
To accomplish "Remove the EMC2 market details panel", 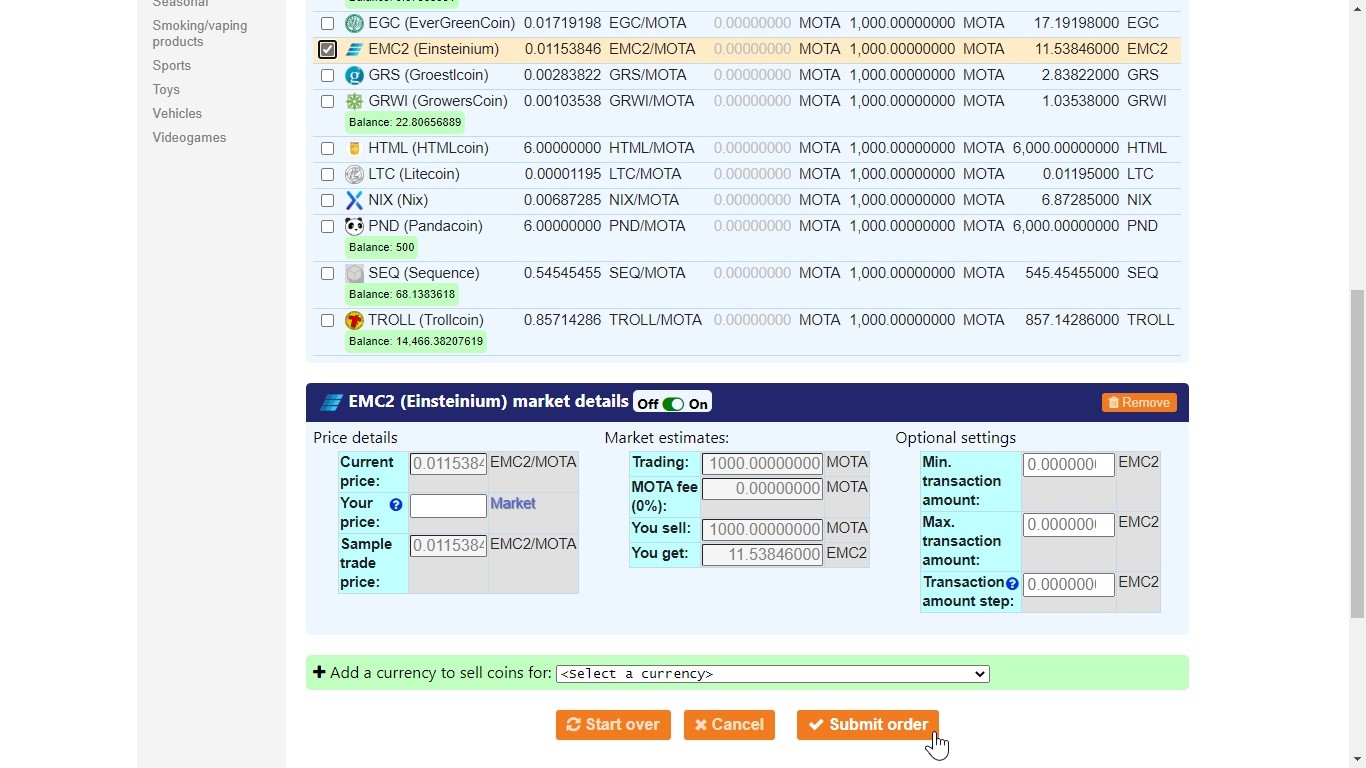I will [1139, 402].
